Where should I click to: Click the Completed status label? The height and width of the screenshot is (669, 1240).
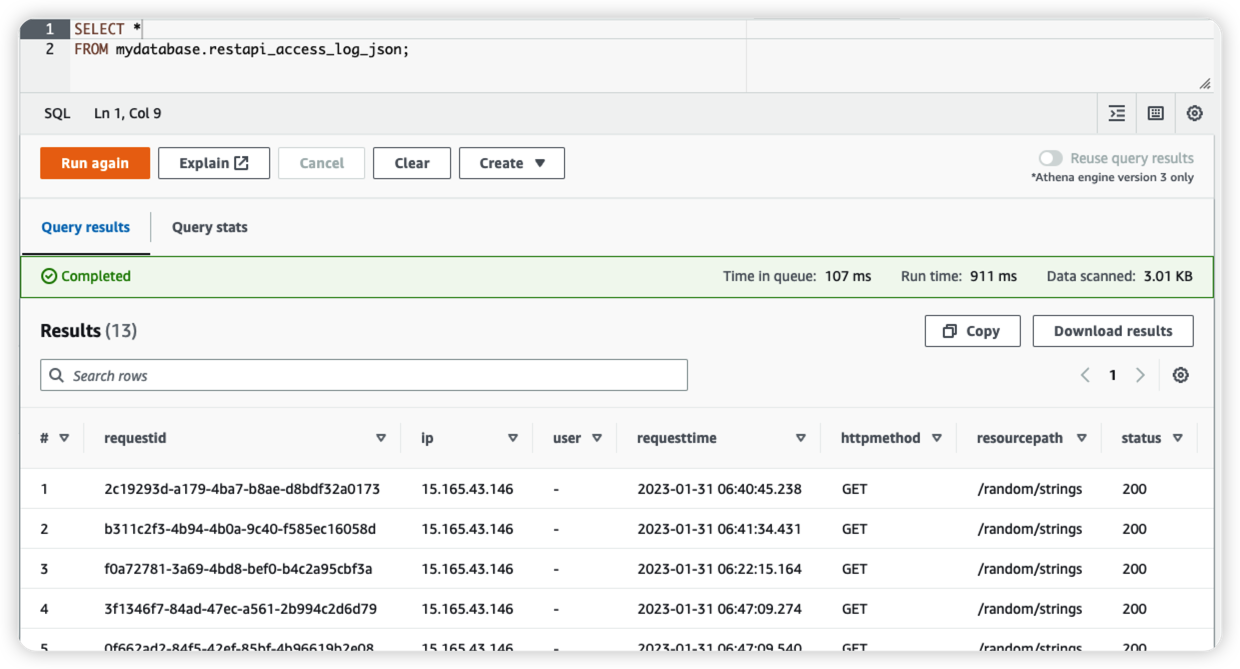click(86, 276)
